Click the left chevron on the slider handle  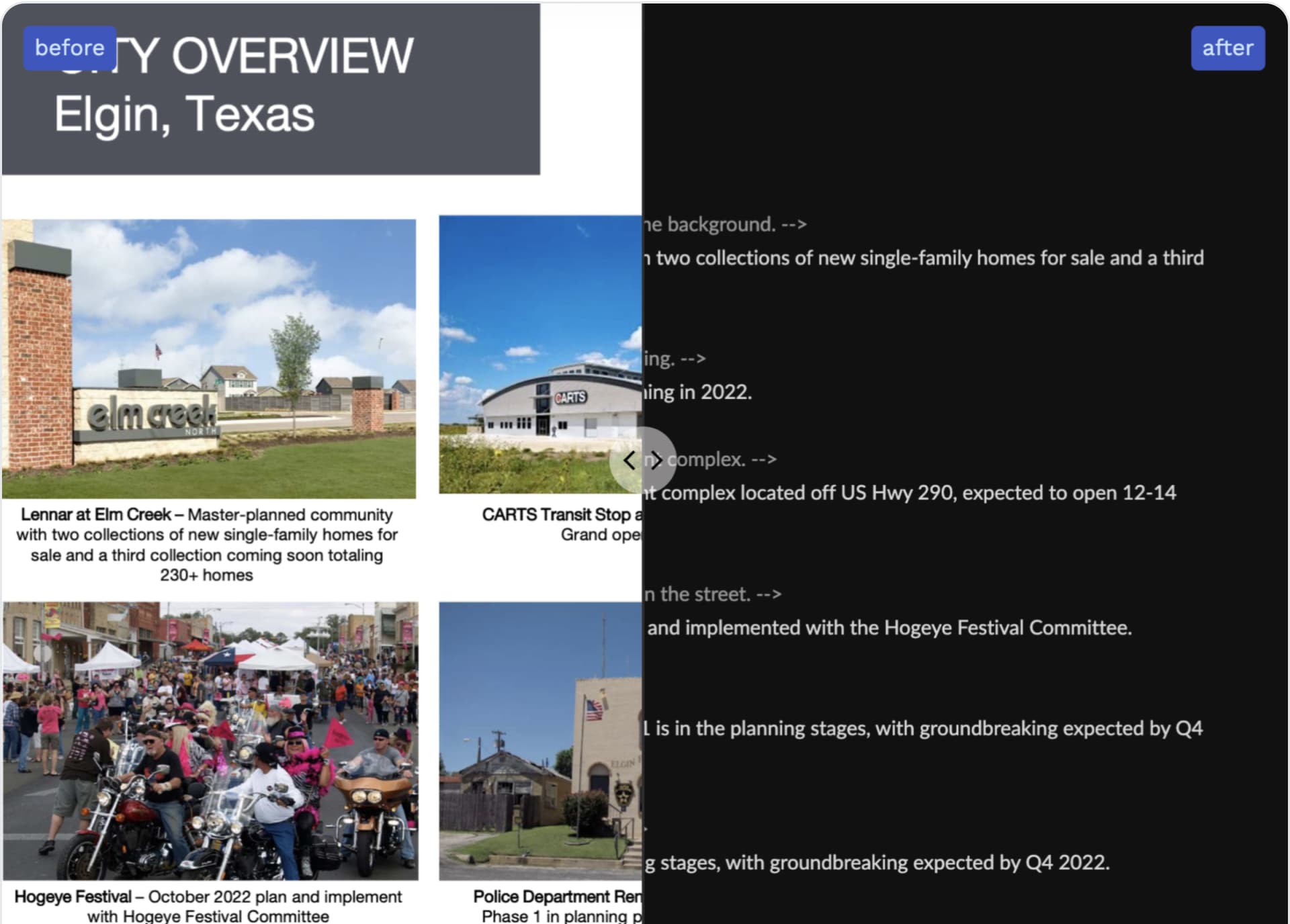pos(628,461)
